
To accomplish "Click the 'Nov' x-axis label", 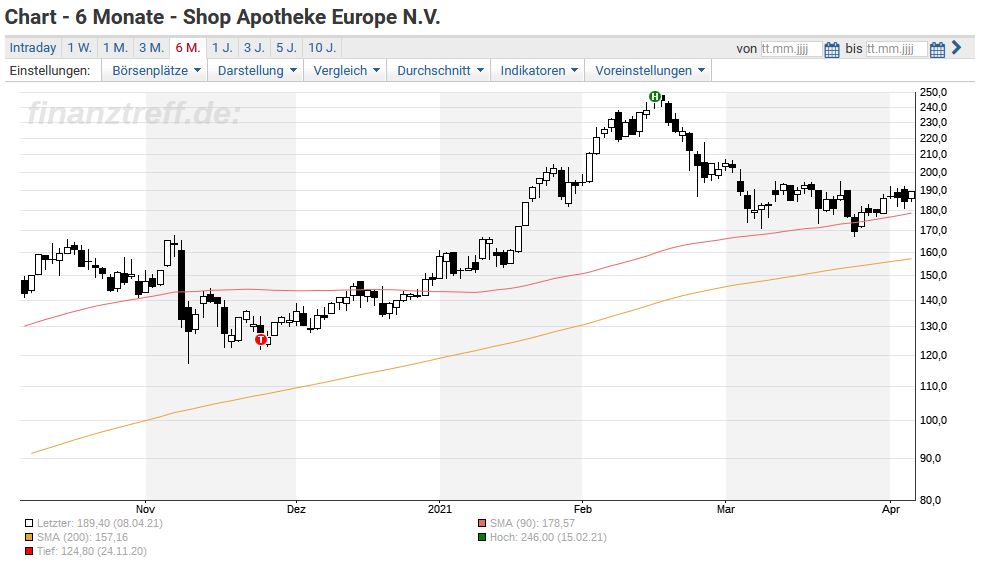I will [x=145, y=509].
